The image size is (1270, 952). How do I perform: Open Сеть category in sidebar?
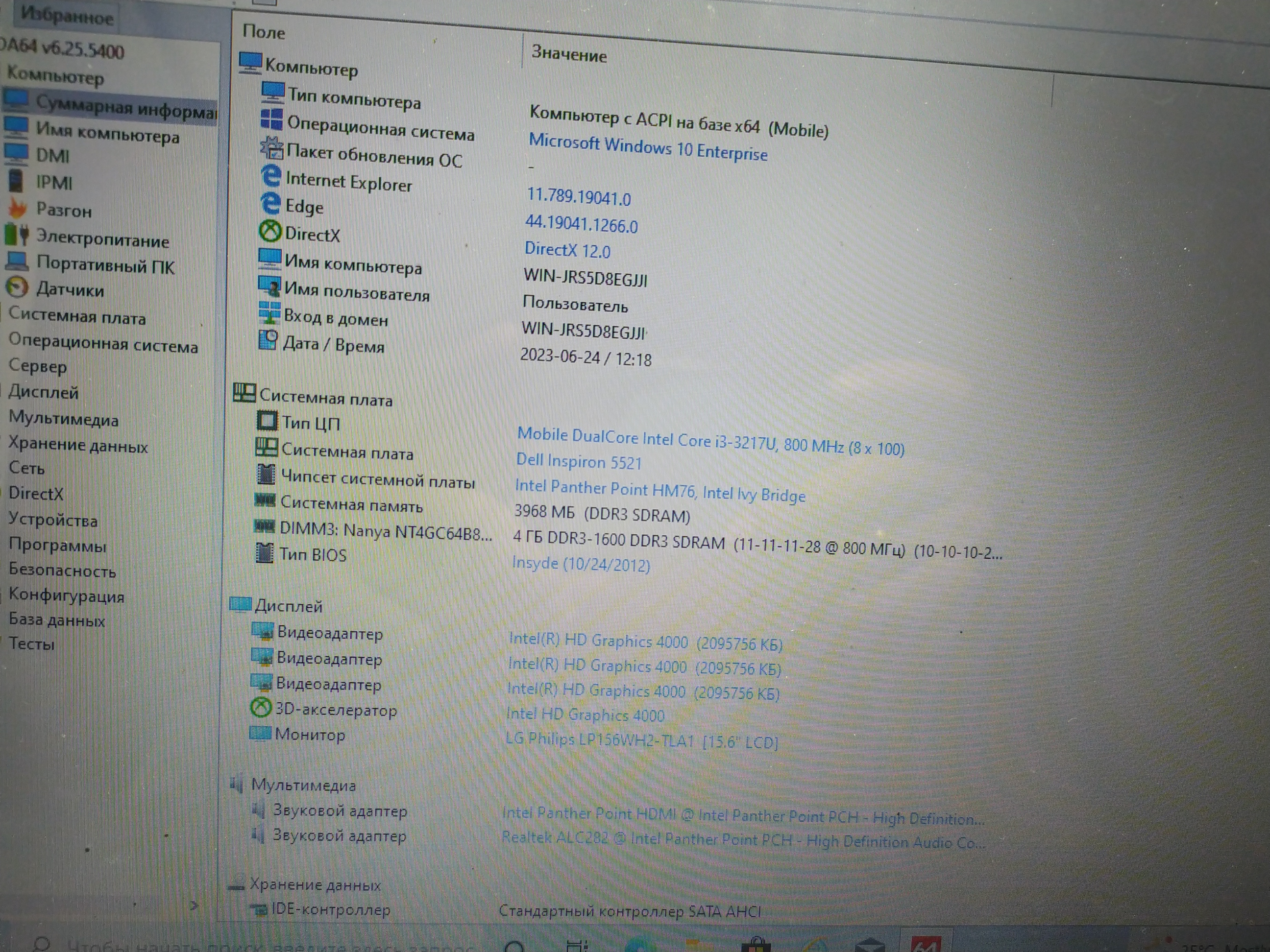click(26, 468)
